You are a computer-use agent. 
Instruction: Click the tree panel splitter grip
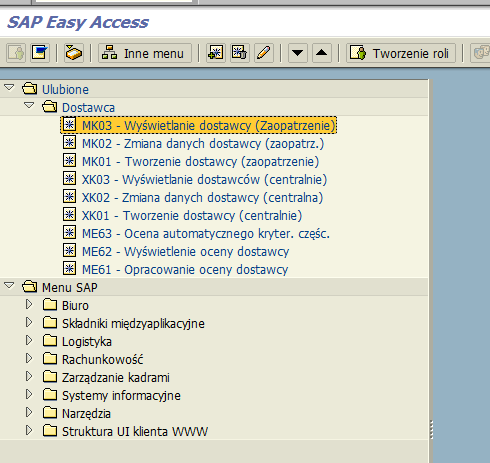[x=432, y=430]
